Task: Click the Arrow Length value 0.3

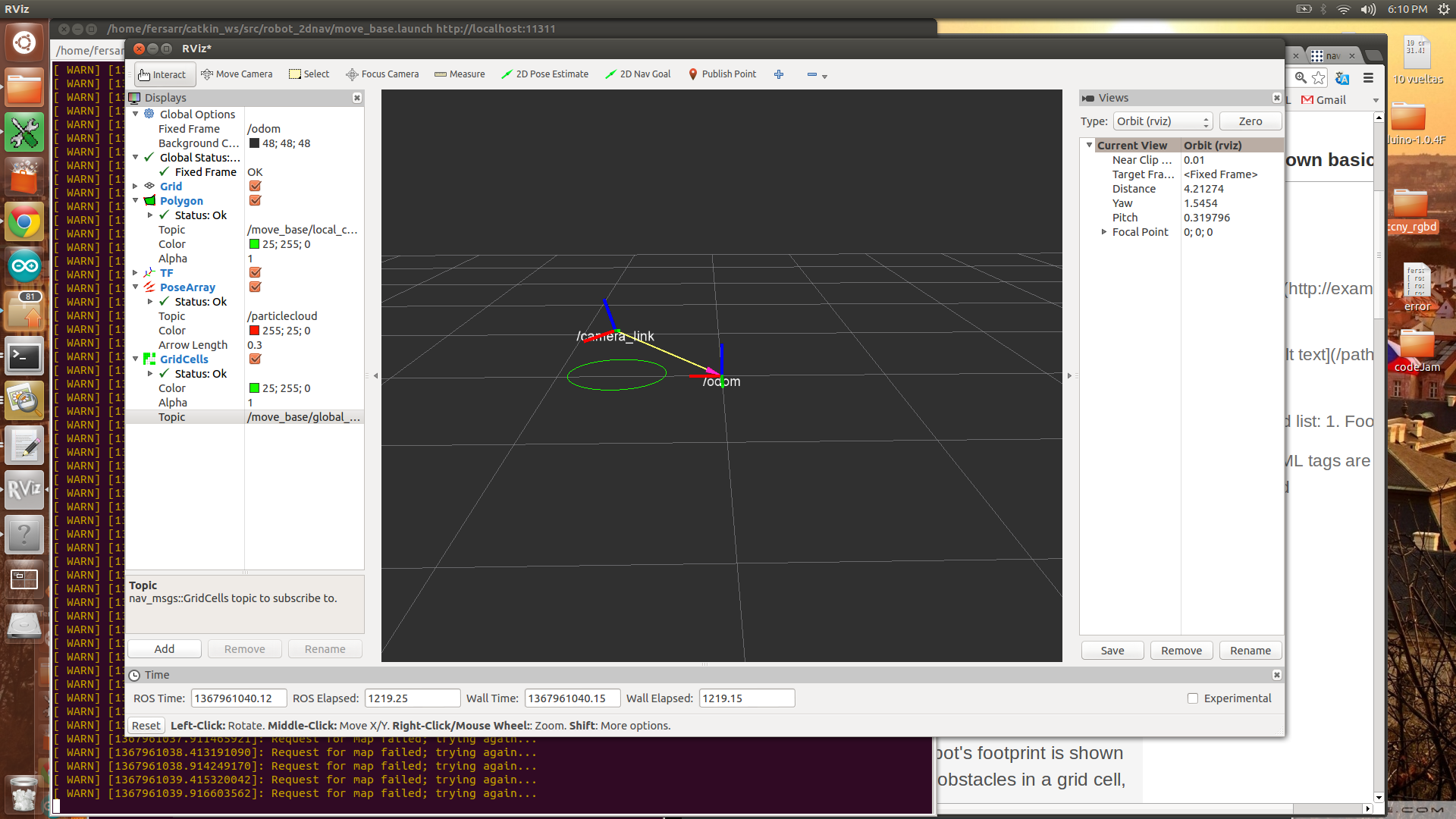Action: click(x=254, y=345)
